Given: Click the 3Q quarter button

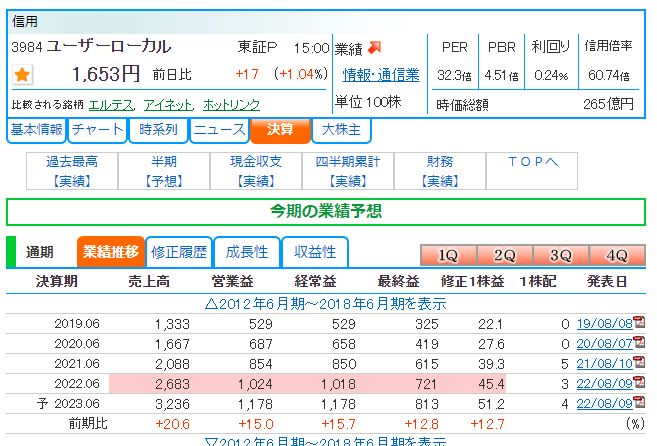Looking at the screenshot, I should tap(561, 255).
